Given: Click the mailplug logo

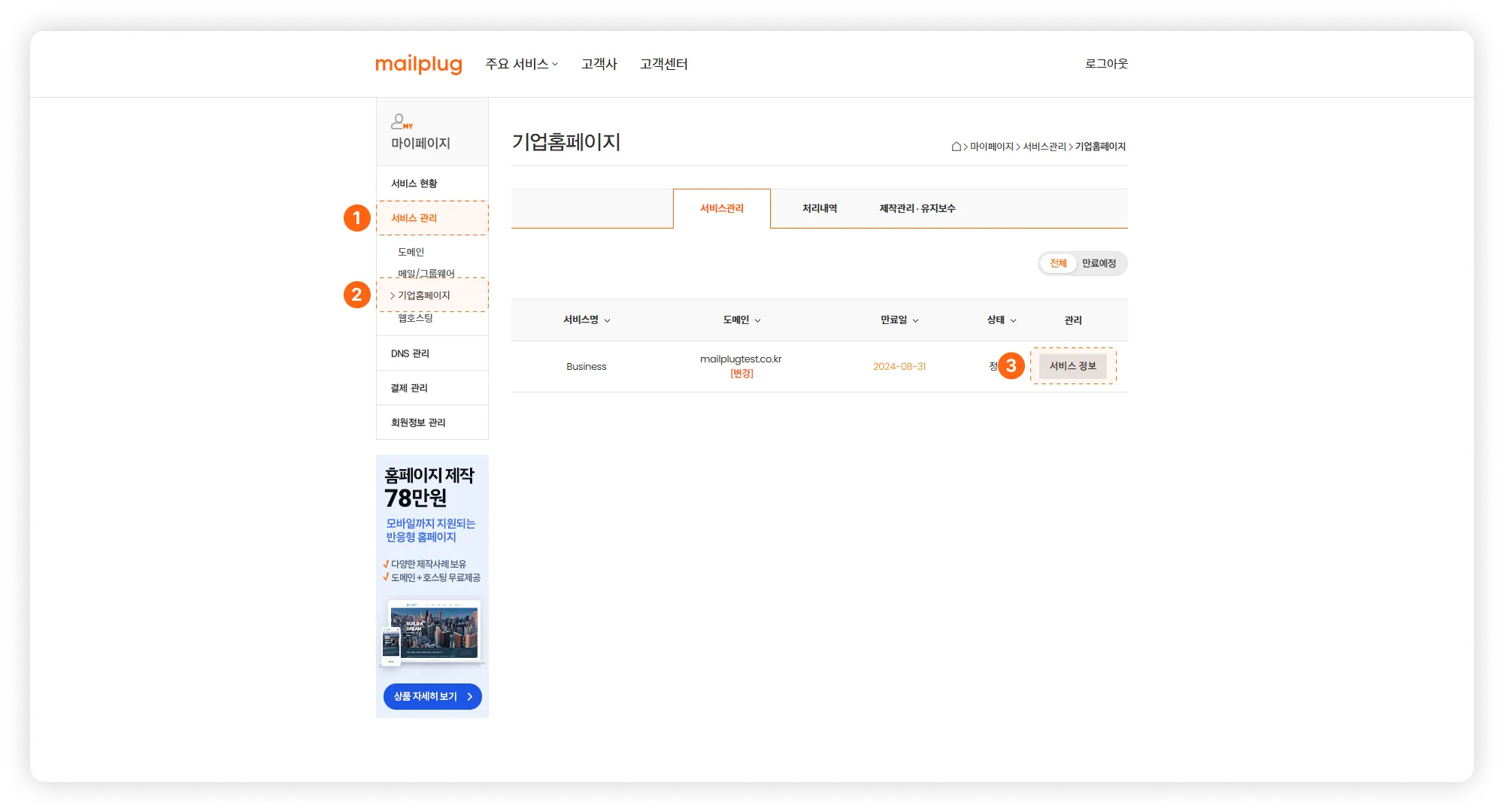Looking at the screenshot, I should point(418,65).
